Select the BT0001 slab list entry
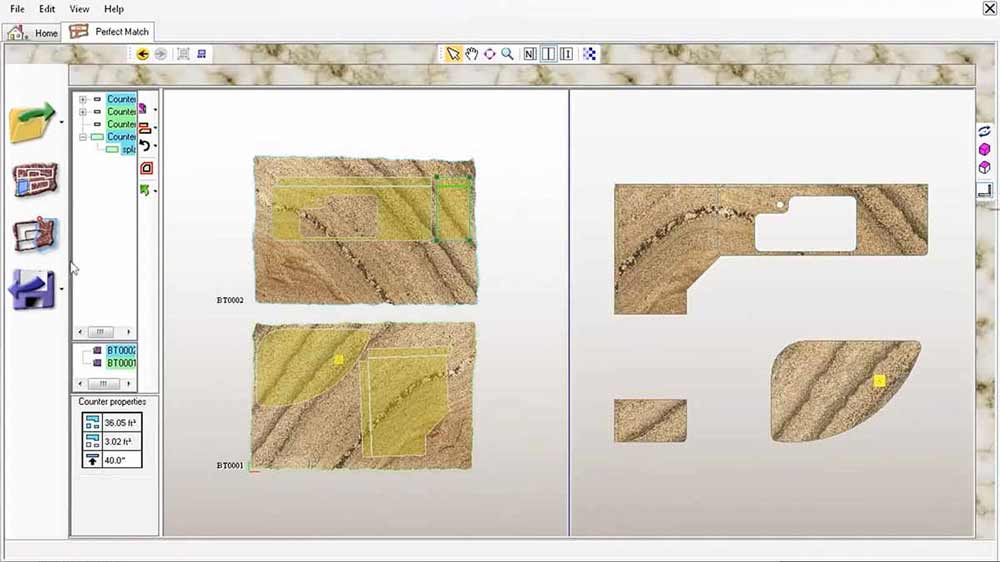The height and width of the screenshot is (562, 1000). pyautogui.click(x=121, y=363)
